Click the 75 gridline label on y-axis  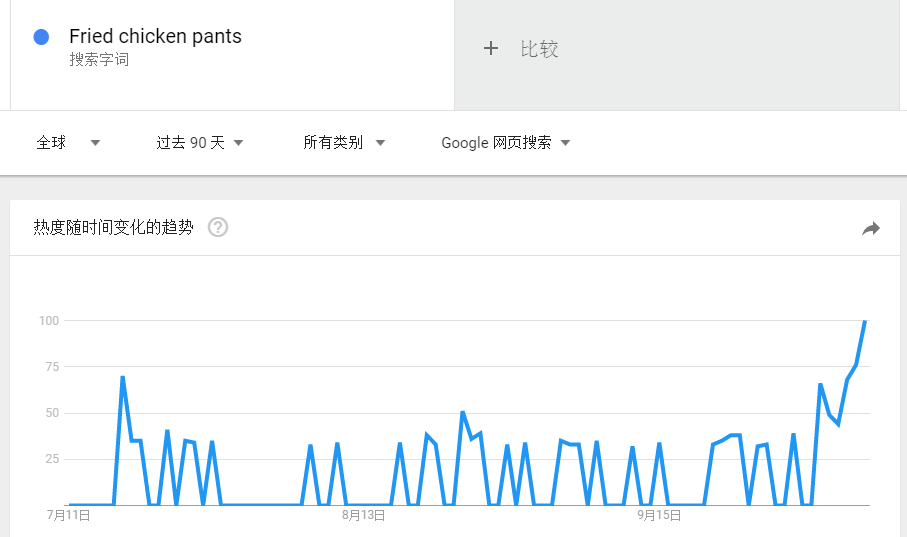tap(52, 366)
